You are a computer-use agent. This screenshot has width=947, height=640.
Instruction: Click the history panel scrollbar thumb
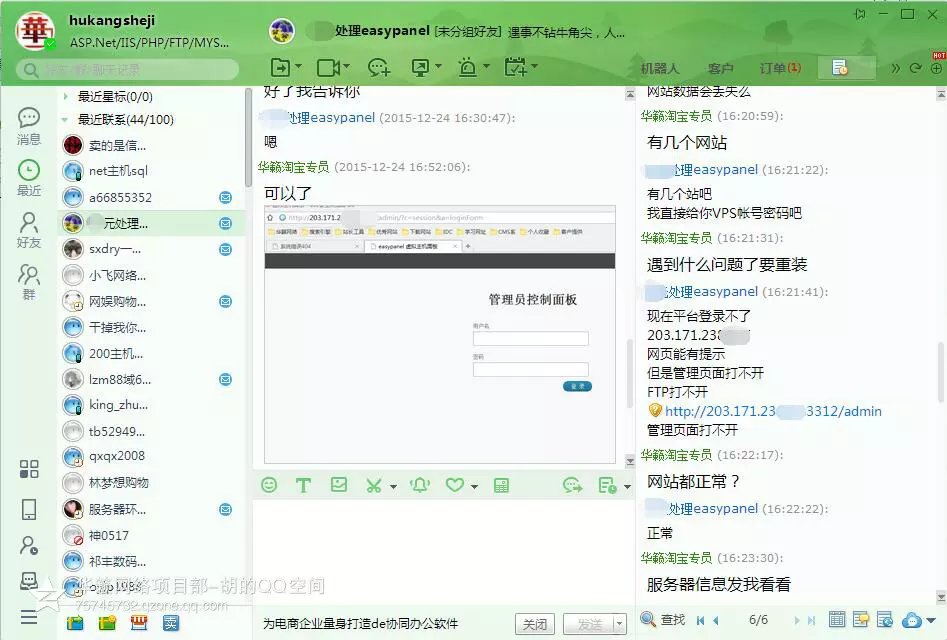point(941,371)
